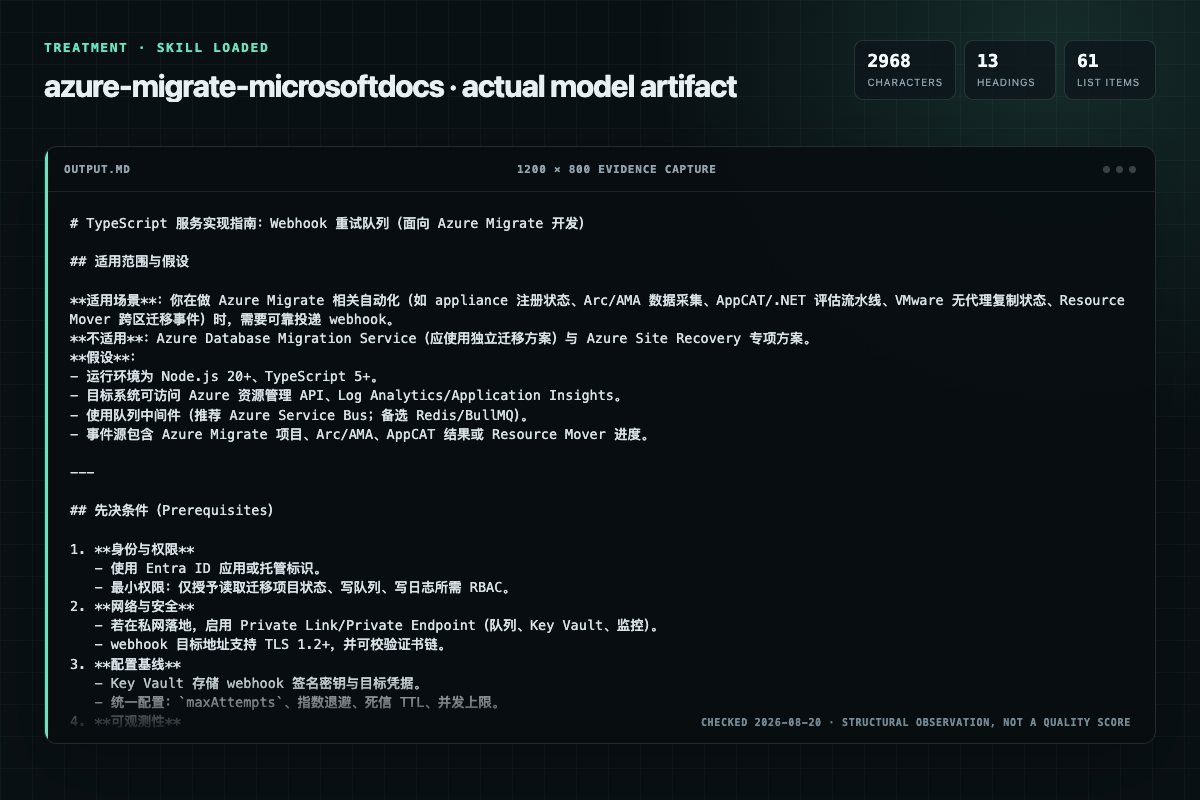Viewport: 1200px width, 800px height.
Task: Click the 'TREATMENT · SKILL LOADED' label
Action: pos(156,47)
